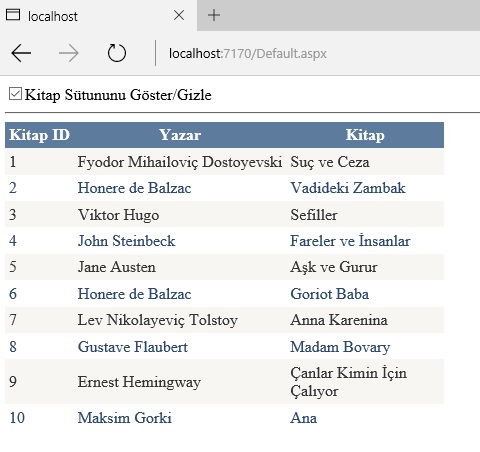Click the browser forward arrow
480x452 pixels.
[69, 53]
